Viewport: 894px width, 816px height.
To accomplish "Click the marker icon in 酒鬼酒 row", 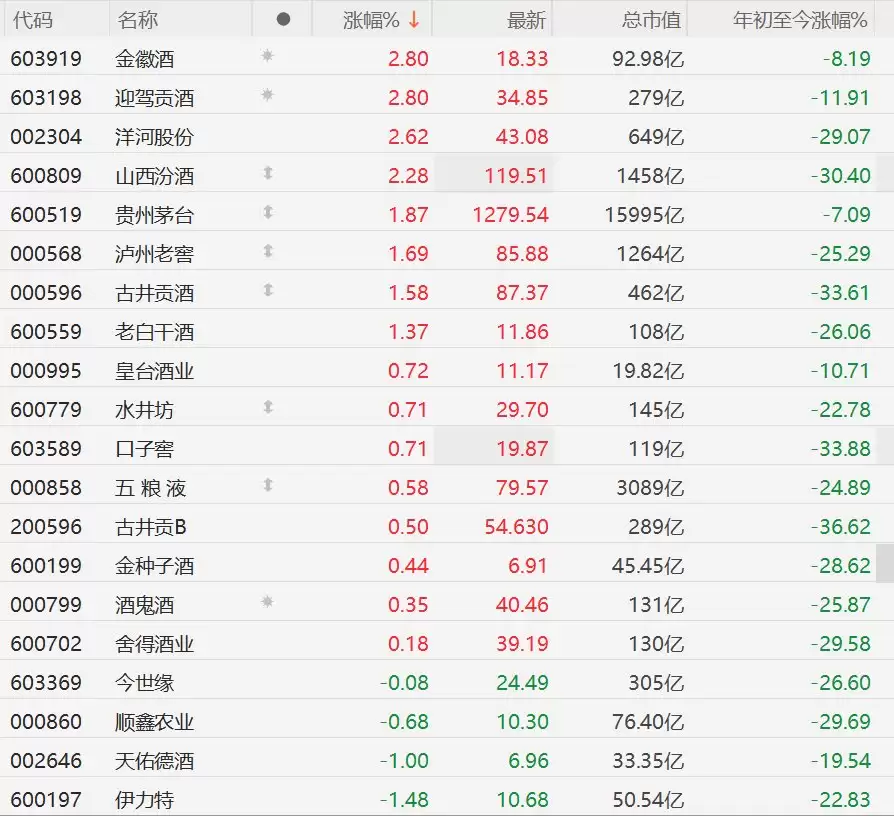I will tap(267, 602).
